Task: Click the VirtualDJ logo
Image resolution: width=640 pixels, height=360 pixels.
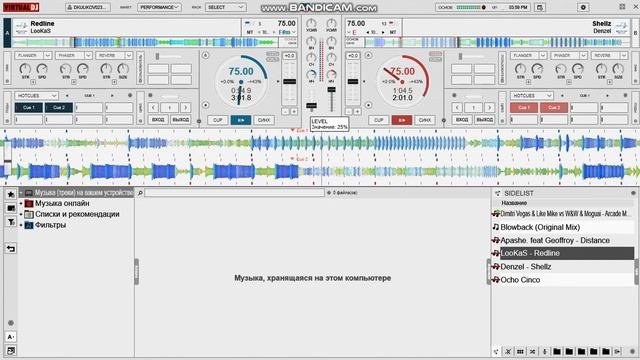Action: tap(21, 7)
